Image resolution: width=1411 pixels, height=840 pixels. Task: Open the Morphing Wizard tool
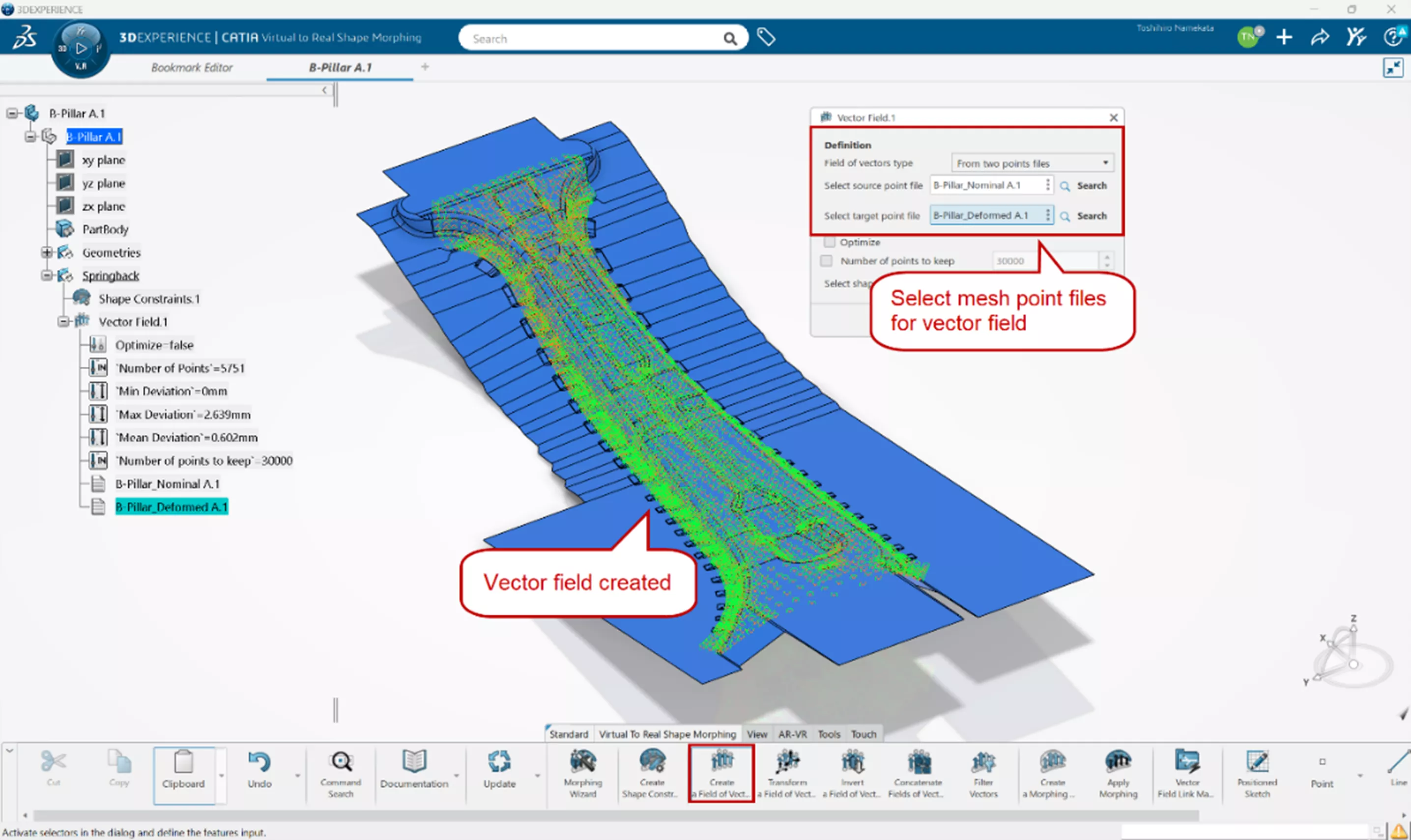[582, 773]
